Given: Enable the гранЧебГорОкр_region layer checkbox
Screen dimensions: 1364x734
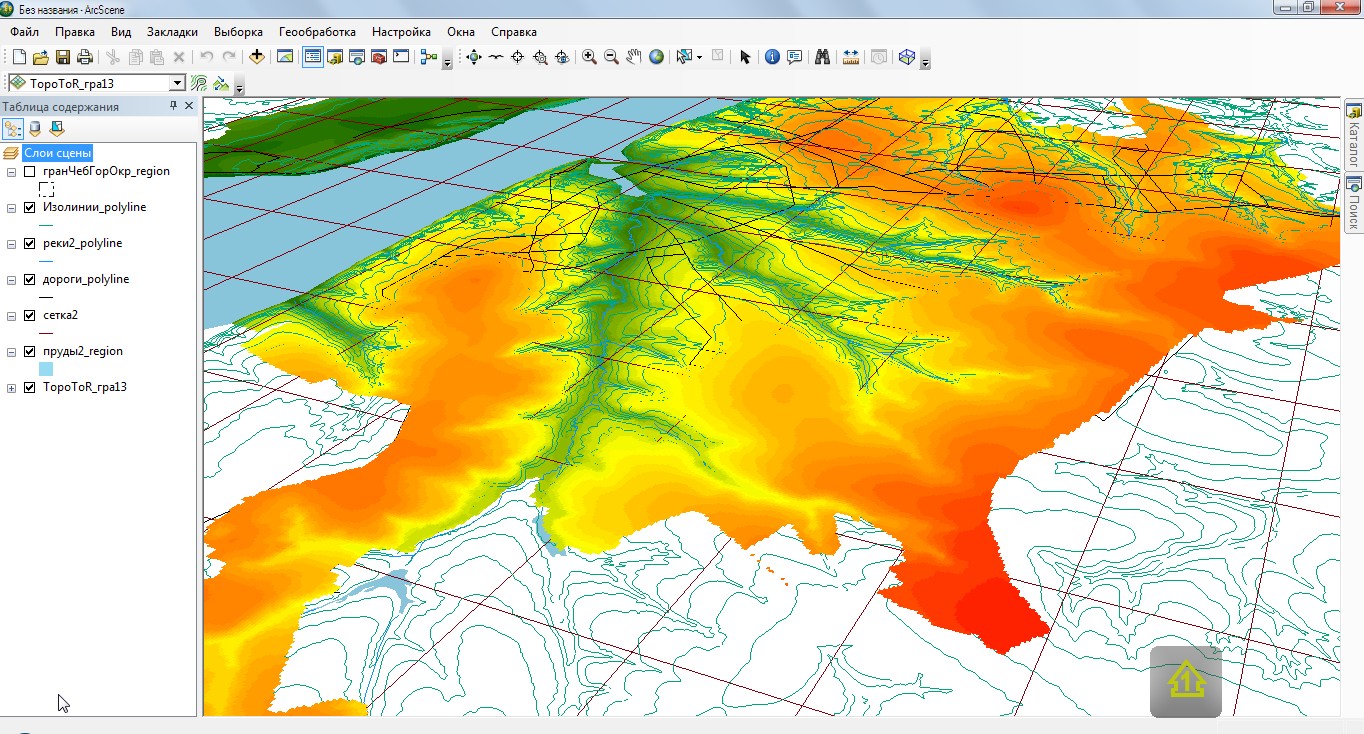Looking at the screenshot, I should [30, 172].
